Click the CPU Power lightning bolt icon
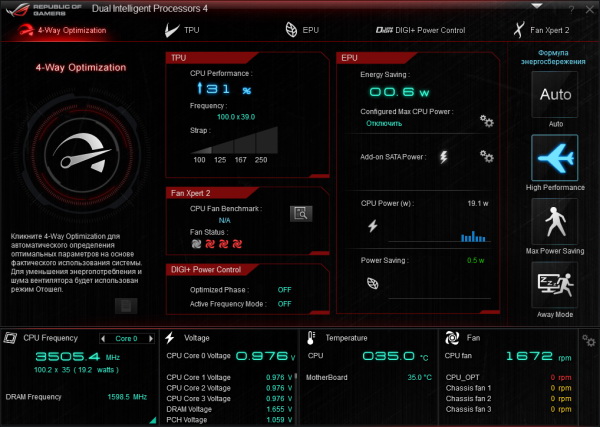Screen dimensions: 600x427 pos(373,226)
